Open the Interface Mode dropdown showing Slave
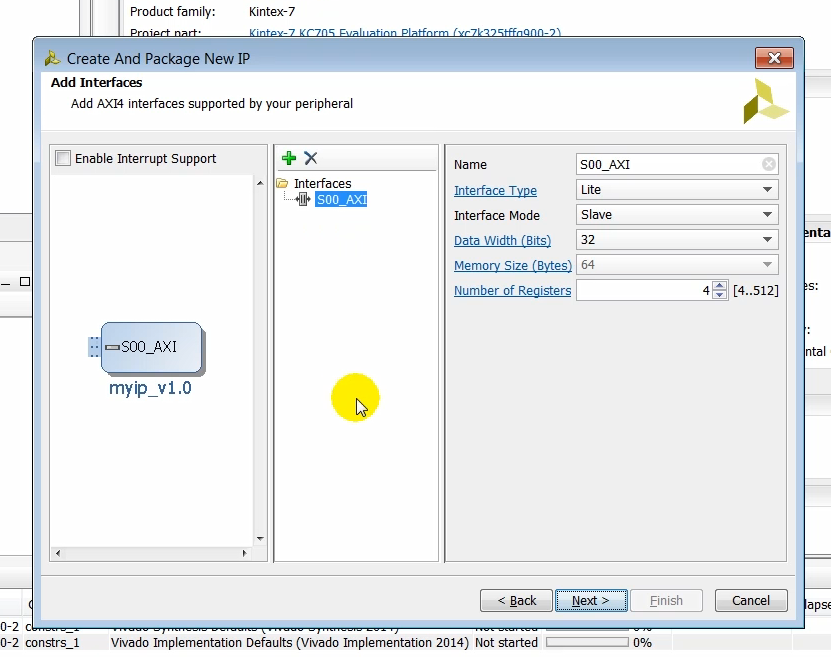The image size is (831, 657). click(766, 214)
